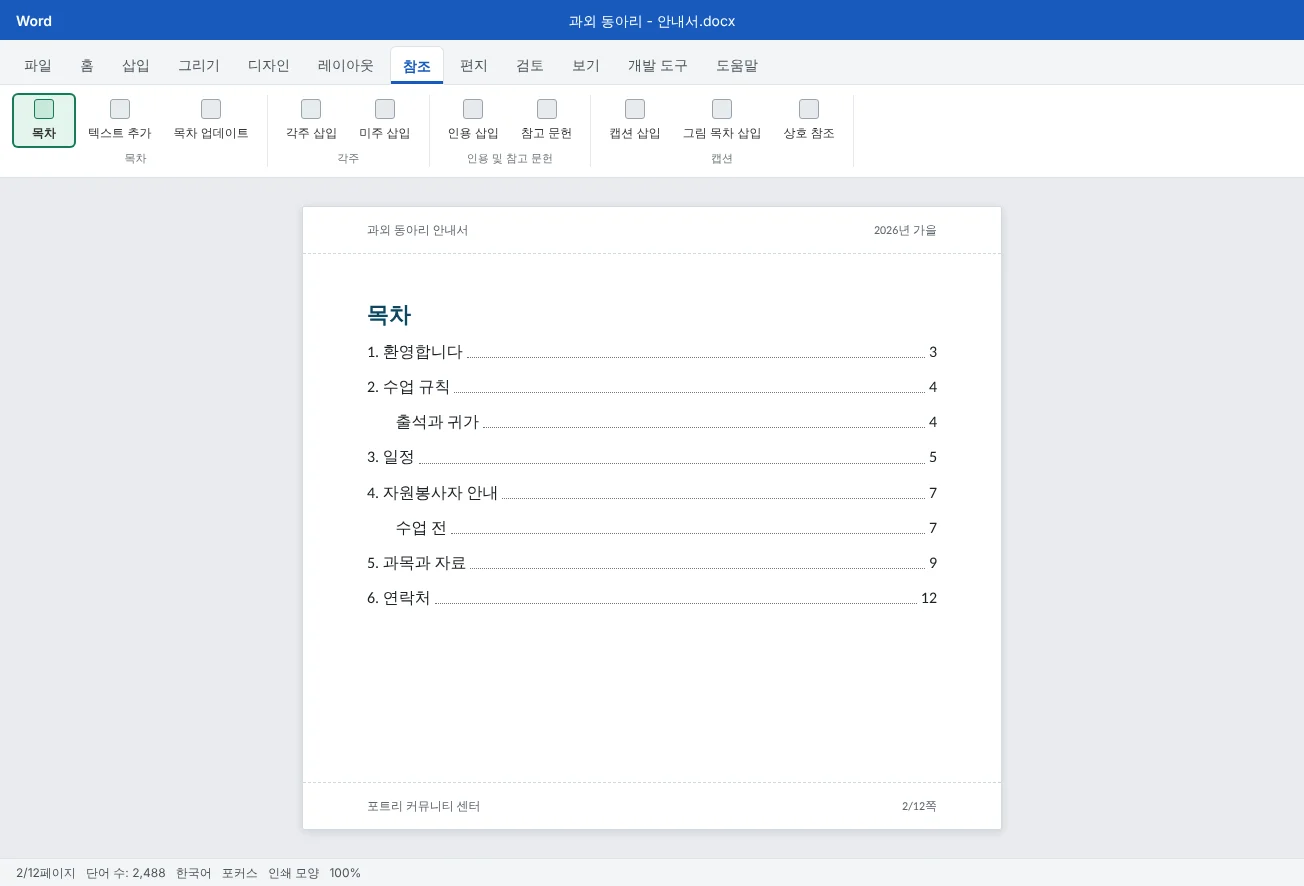Click the 목차 업데이트 ribbon icon
Viewport: 1304px width, 886px height.
(x=211, y=109)
